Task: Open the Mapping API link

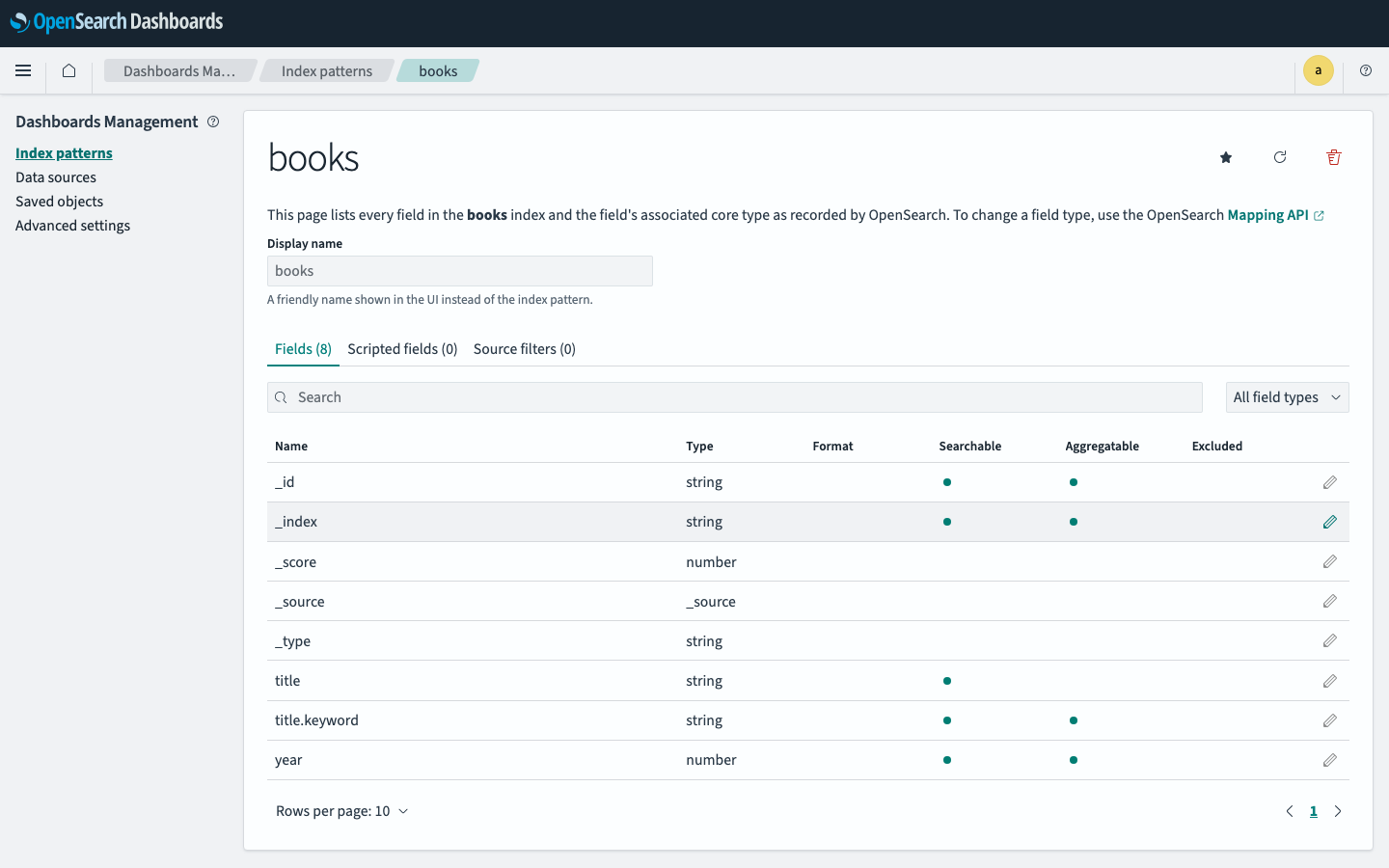Action: (1275, 215)
